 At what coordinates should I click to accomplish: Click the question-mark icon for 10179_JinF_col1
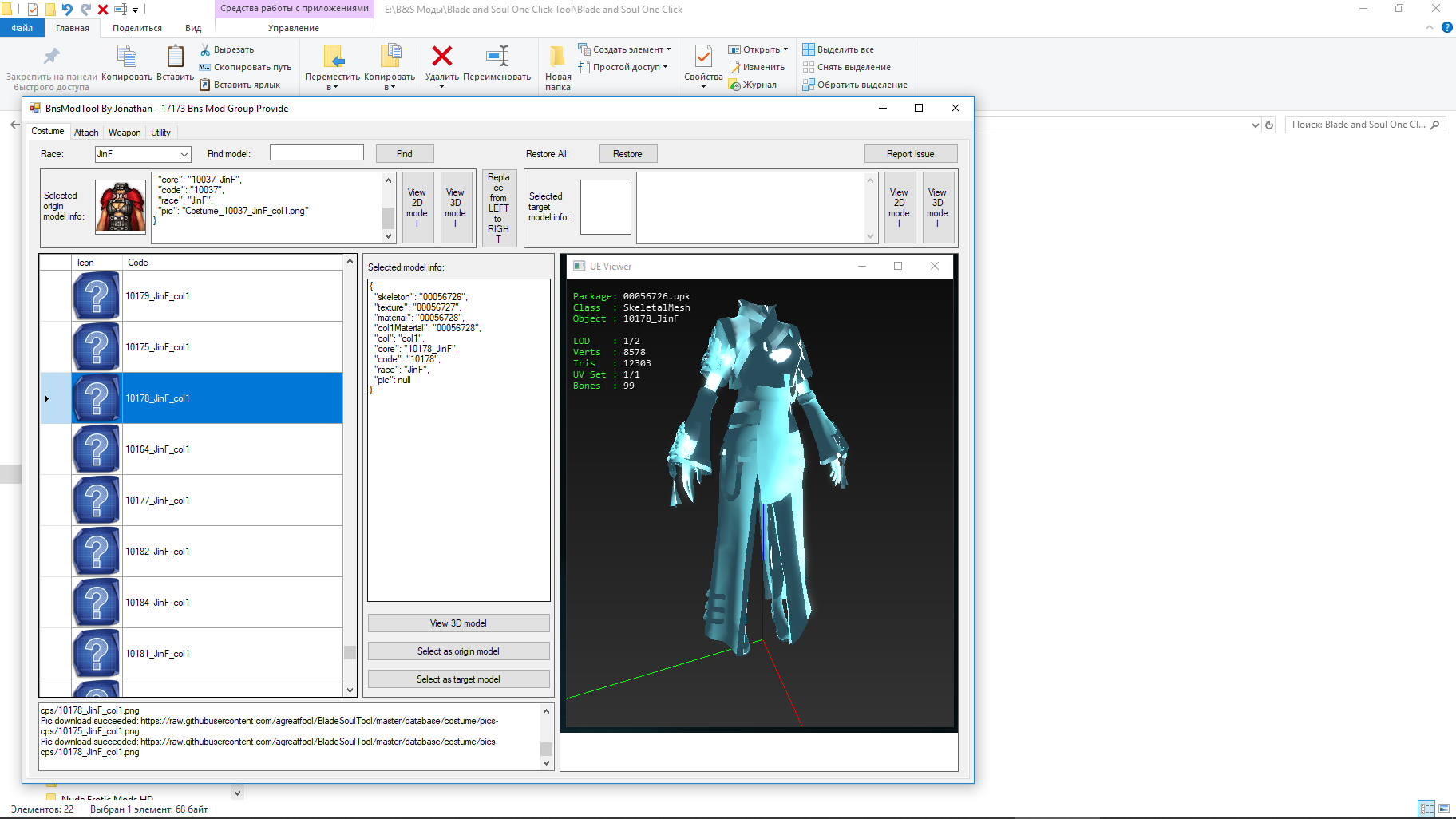97,296
